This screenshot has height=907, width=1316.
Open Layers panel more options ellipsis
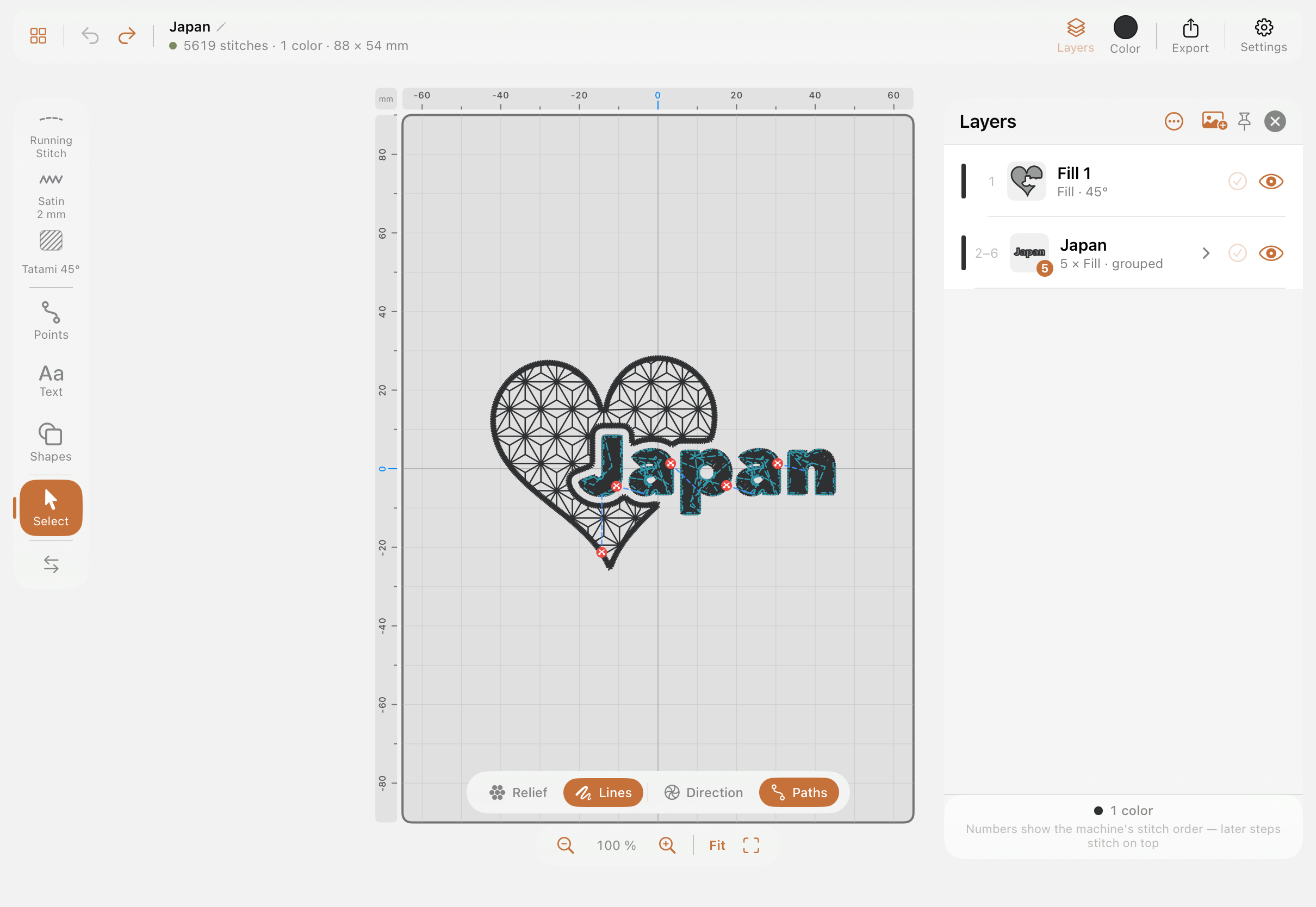[1174, 121]
